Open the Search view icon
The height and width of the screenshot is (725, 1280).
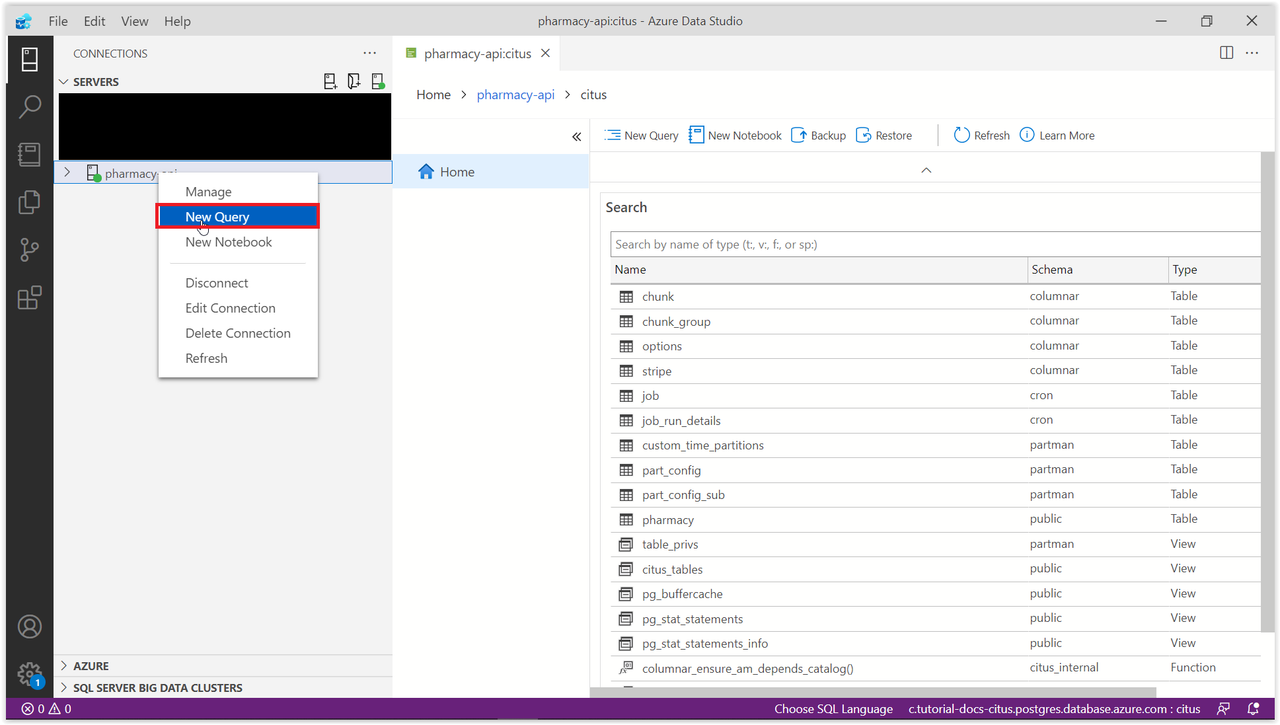click(30, 106)
